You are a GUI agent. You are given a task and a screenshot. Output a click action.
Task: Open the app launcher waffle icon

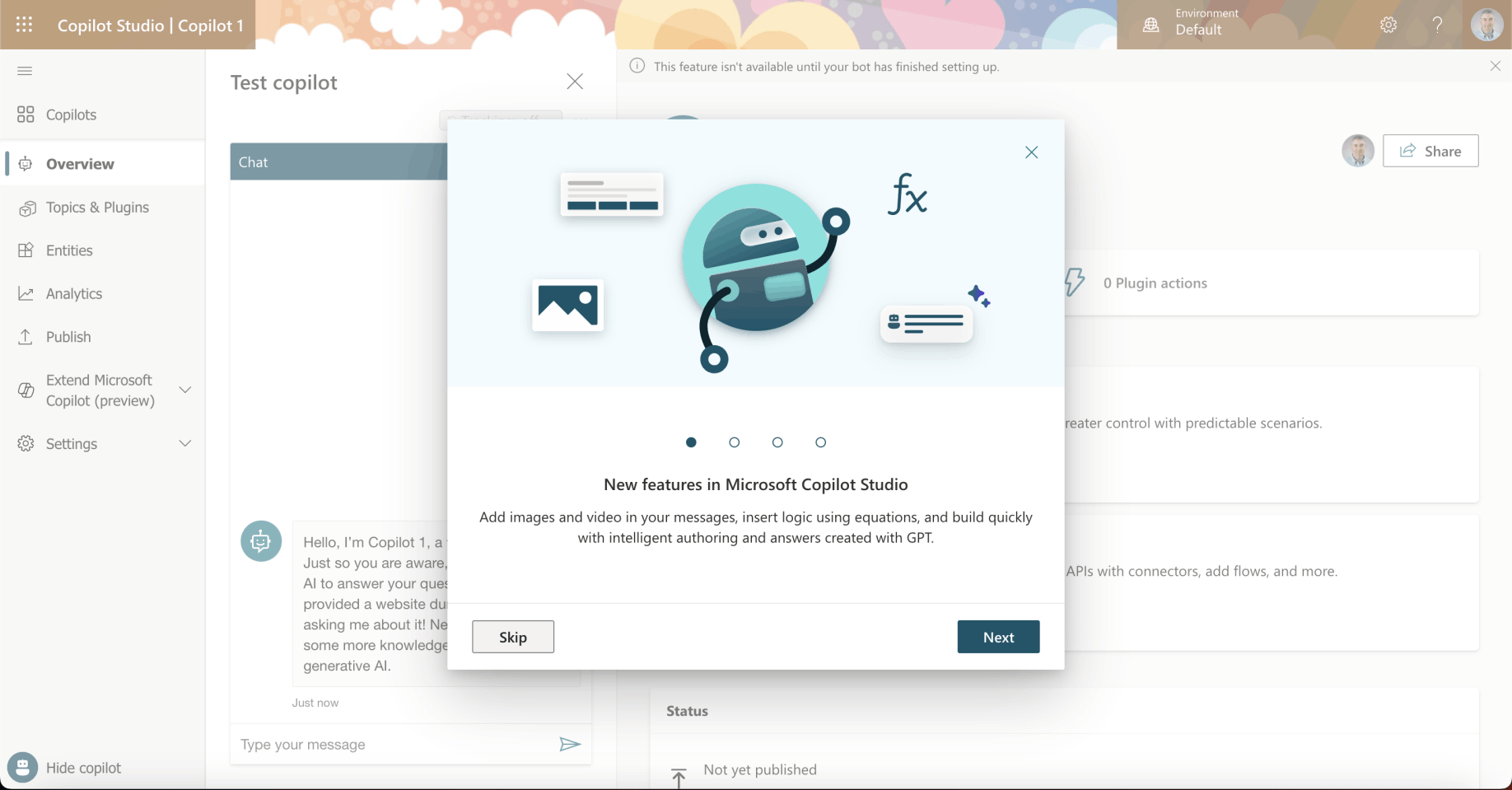pyautogui.click(x=25, y=25)
